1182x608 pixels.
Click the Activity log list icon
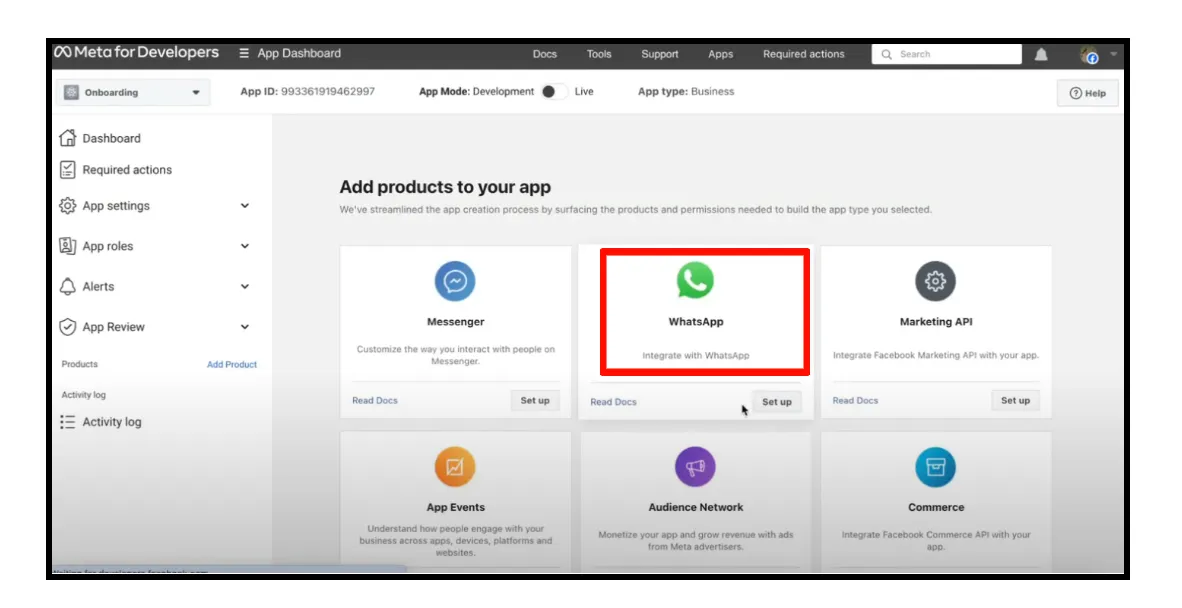[68, 422]
